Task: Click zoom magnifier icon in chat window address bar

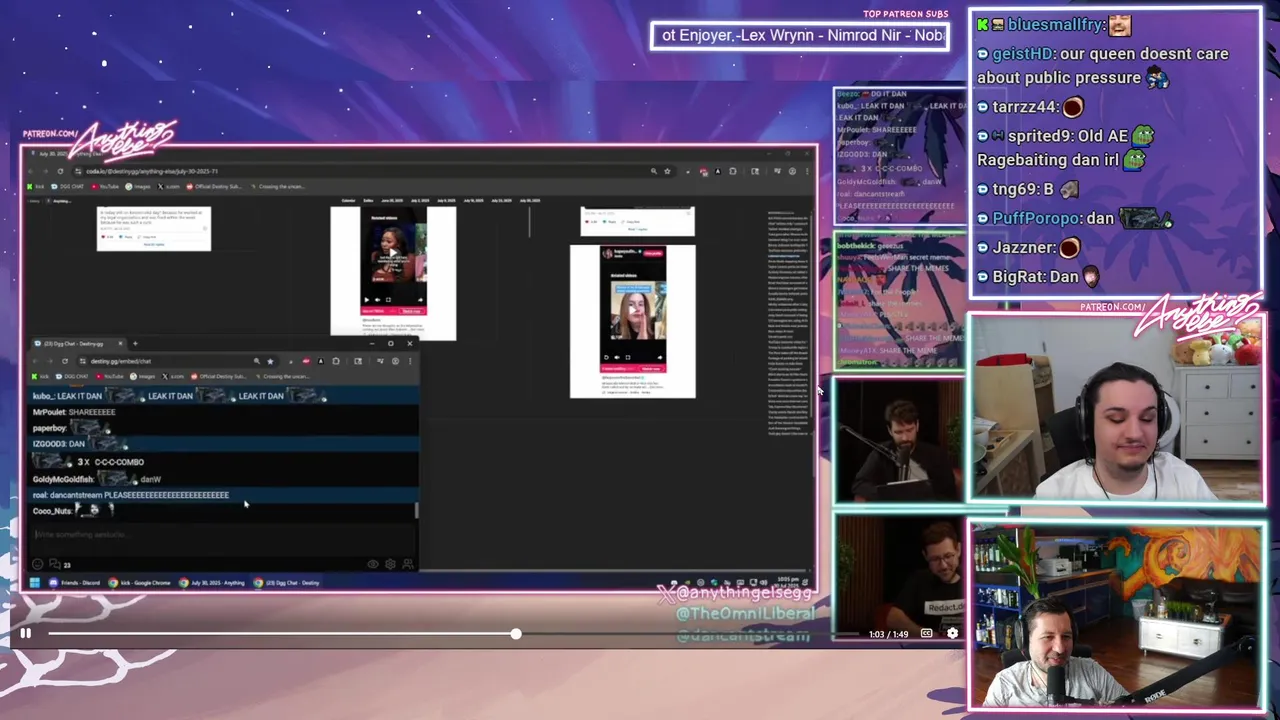Action: (257, 361)
